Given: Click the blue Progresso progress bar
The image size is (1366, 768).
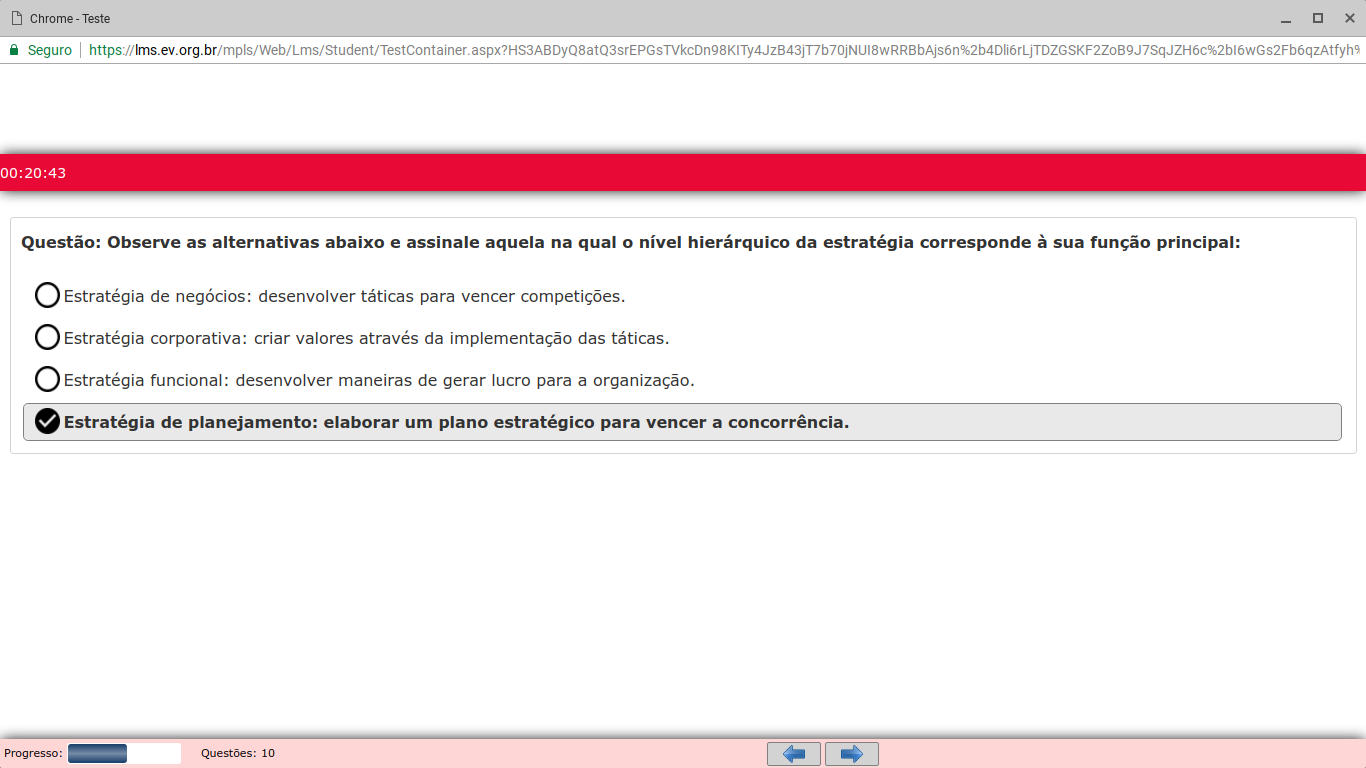Looking at the screenshot, I should click(x=97, y=753).
